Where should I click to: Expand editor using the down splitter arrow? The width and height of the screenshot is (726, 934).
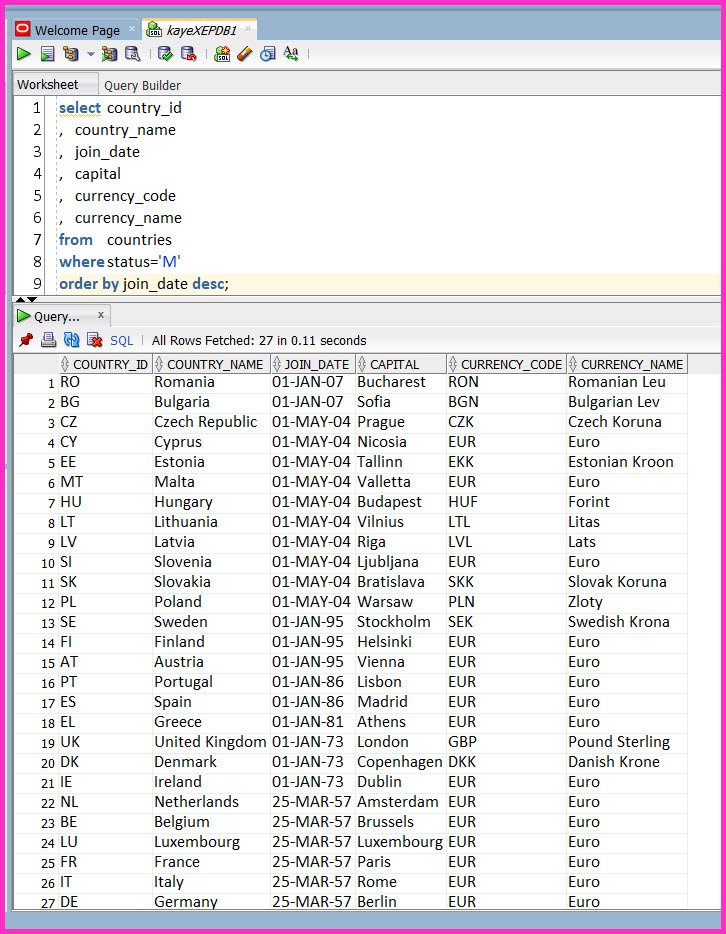pyautogui.click(x=32, y=299)
